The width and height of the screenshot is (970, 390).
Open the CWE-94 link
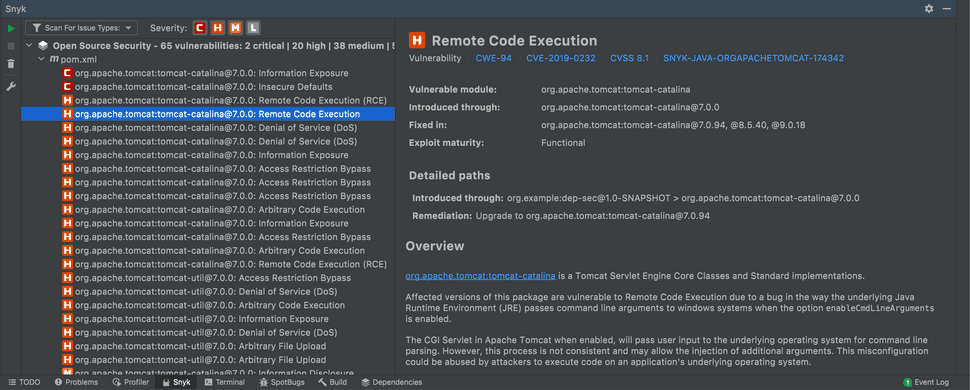[494, 58]
